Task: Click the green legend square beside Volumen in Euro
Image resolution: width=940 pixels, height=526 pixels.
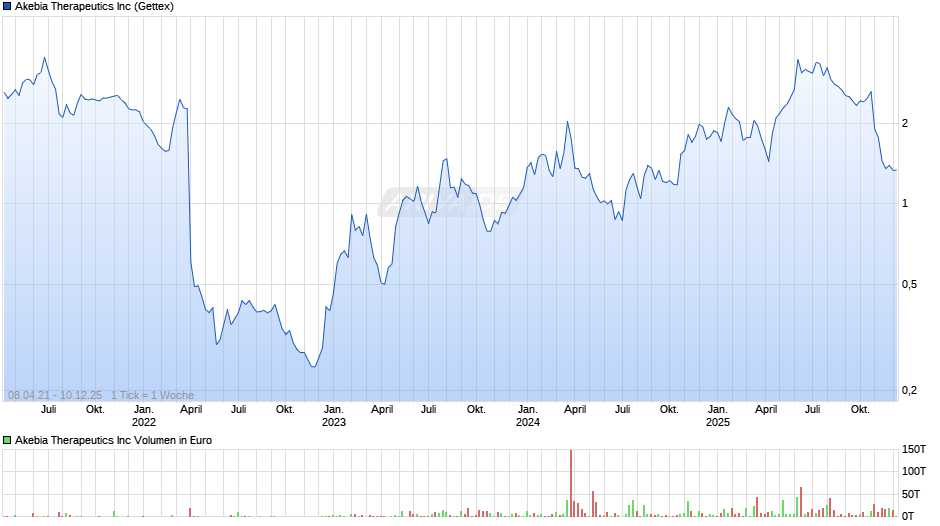Action: coord(7,440)
